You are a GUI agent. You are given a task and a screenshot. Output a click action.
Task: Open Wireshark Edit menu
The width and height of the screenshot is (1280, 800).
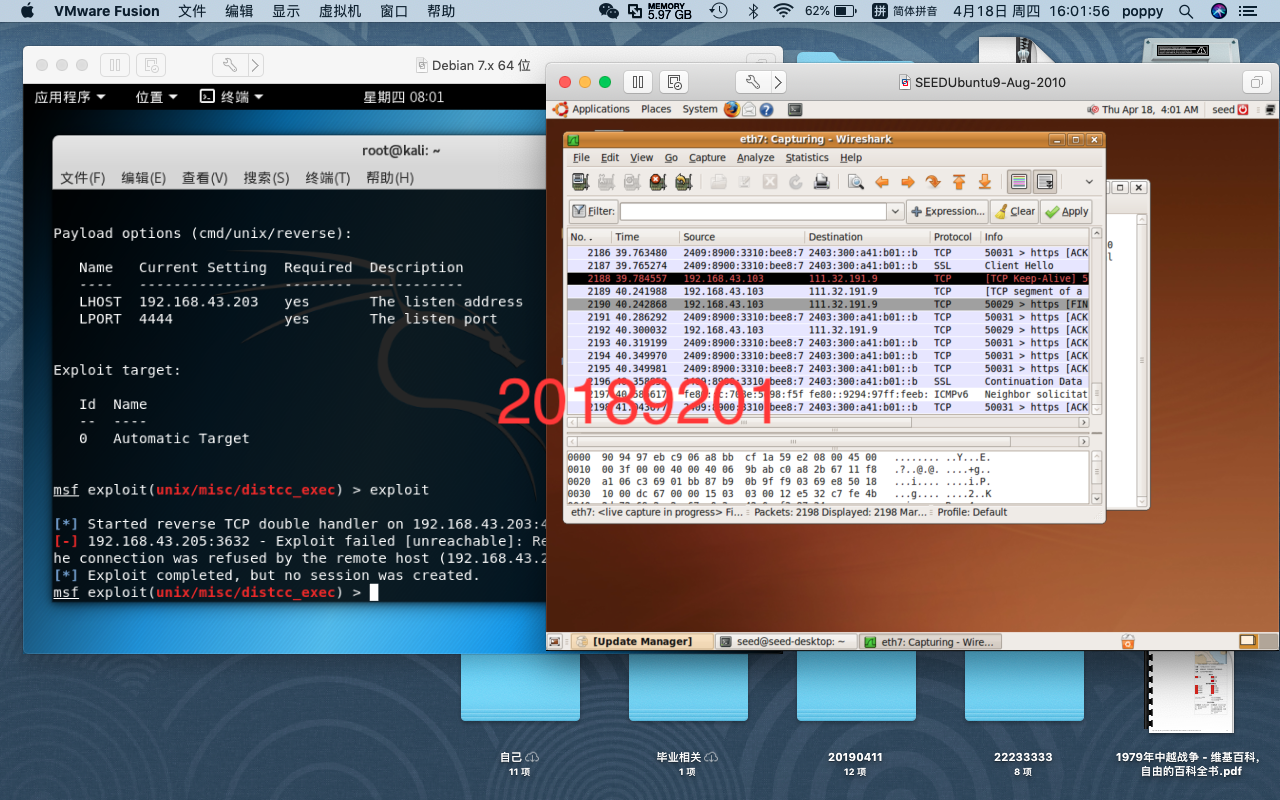(610, 157)
